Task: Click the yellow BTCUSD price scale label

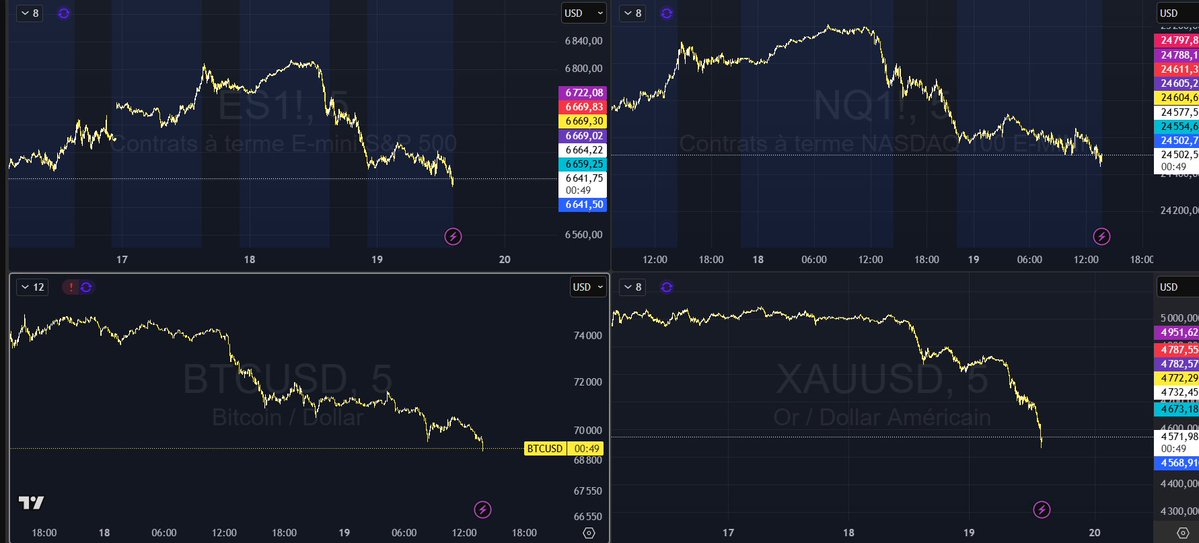Action: pos(544,449)
